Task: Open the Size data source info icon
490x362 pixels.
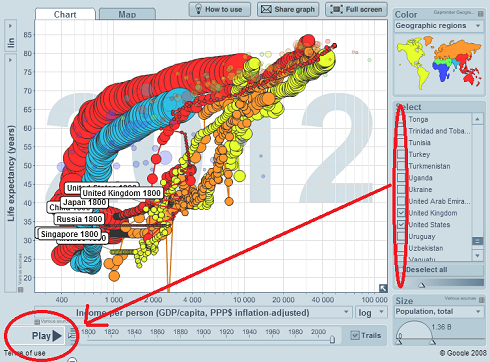Action: pos(481,300)
